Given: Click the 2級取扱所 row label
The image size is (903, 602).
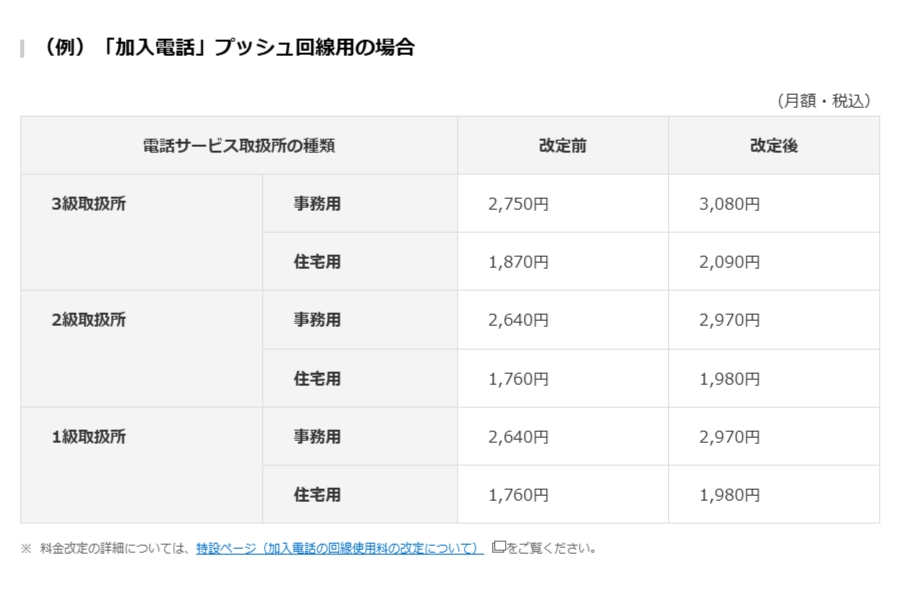Looking at the screenshot, I should point(89,320).
